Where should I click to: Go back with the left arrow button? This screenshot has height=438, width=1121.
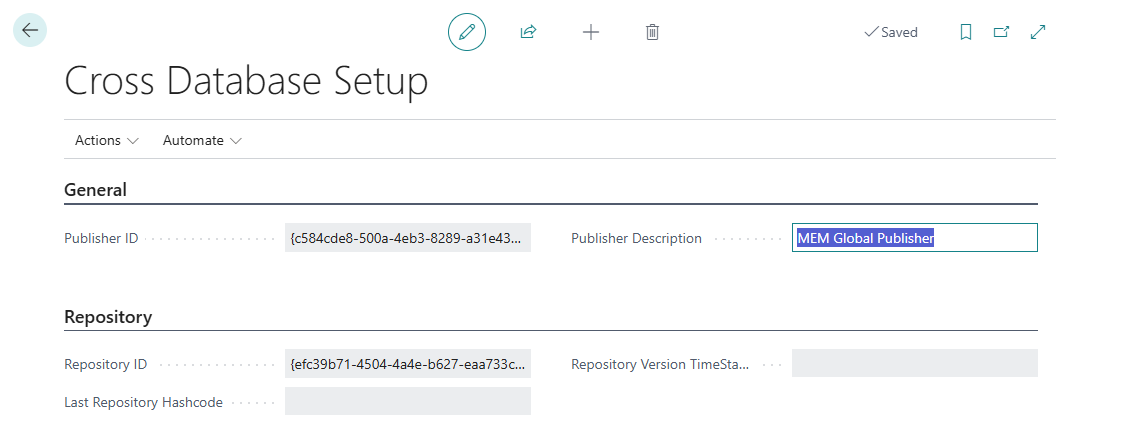[x=30, y=31]
